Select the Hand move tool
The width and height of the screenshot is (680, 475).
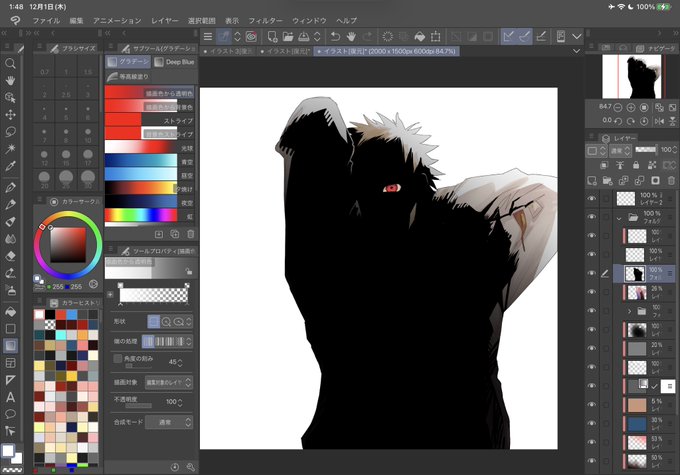point(10,81)
